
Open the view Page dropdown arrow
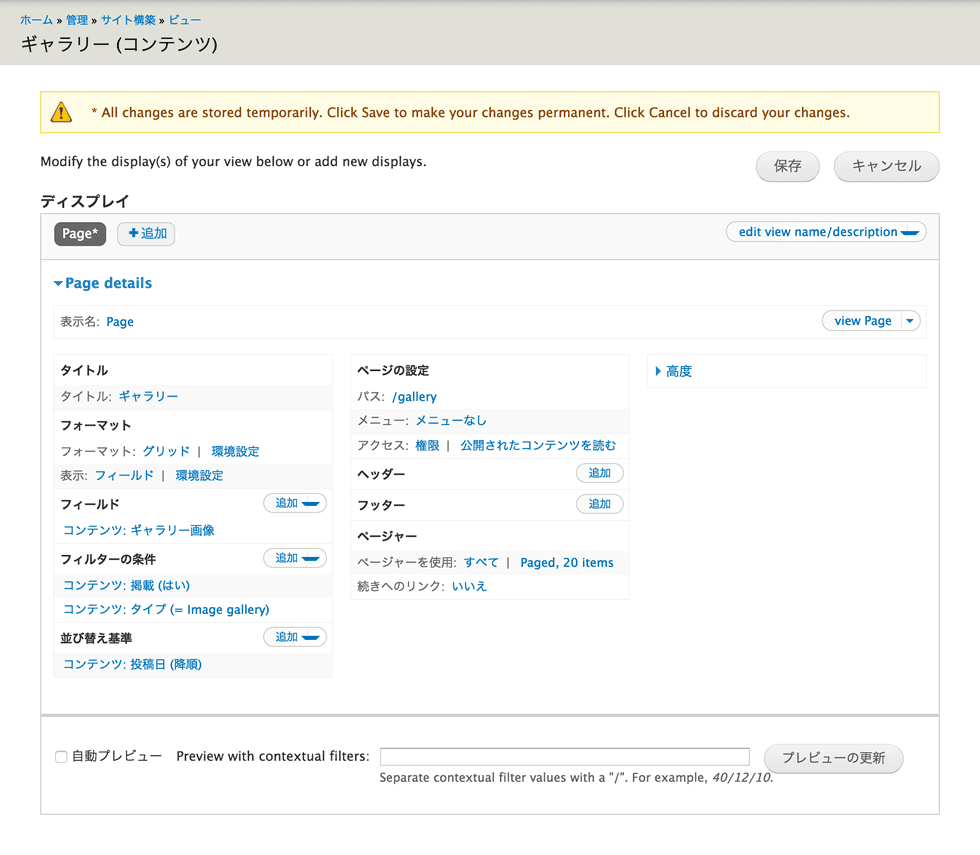(x=911, y=321)
